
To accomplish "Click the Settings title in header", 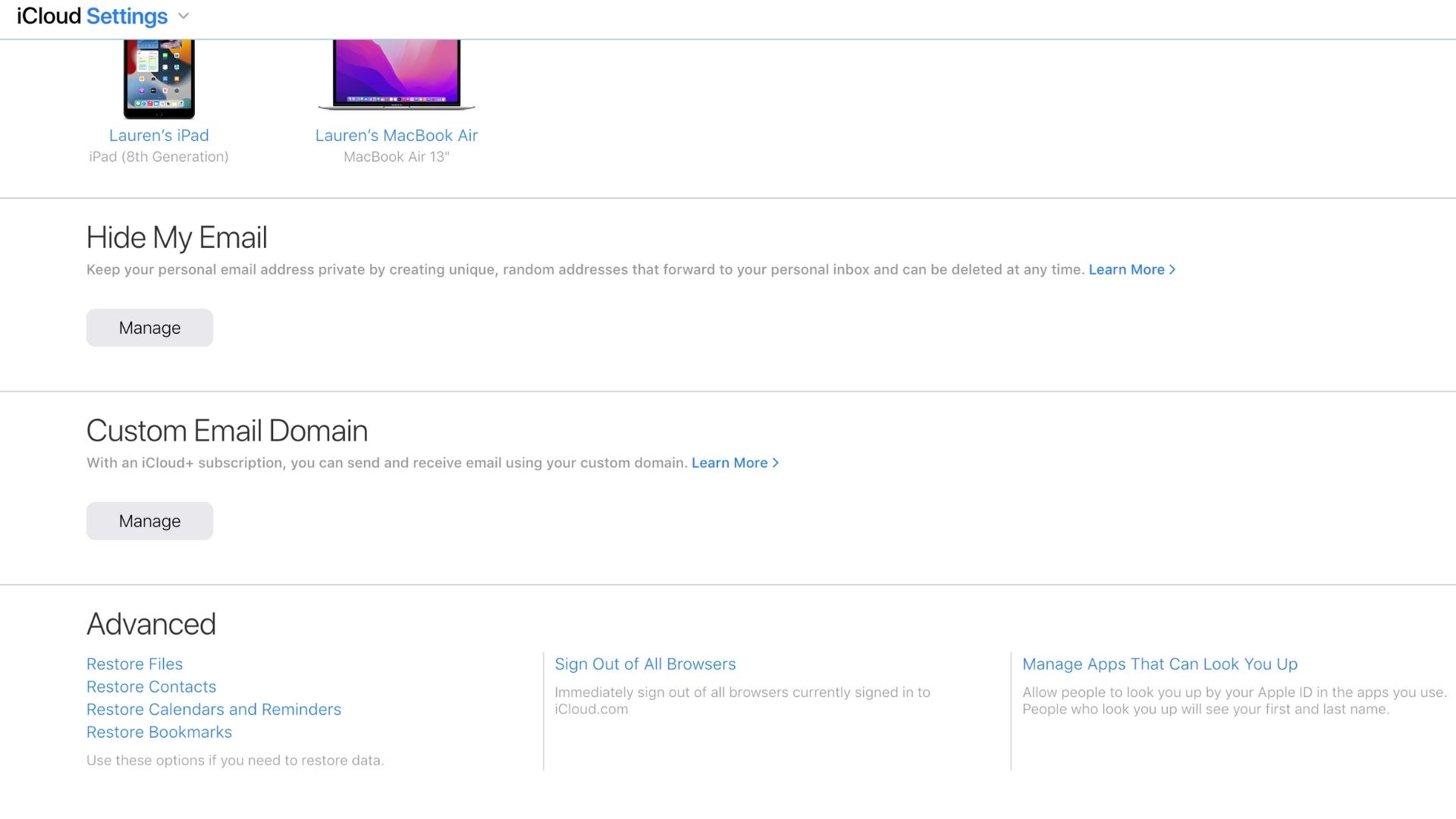I will (127, 16).
